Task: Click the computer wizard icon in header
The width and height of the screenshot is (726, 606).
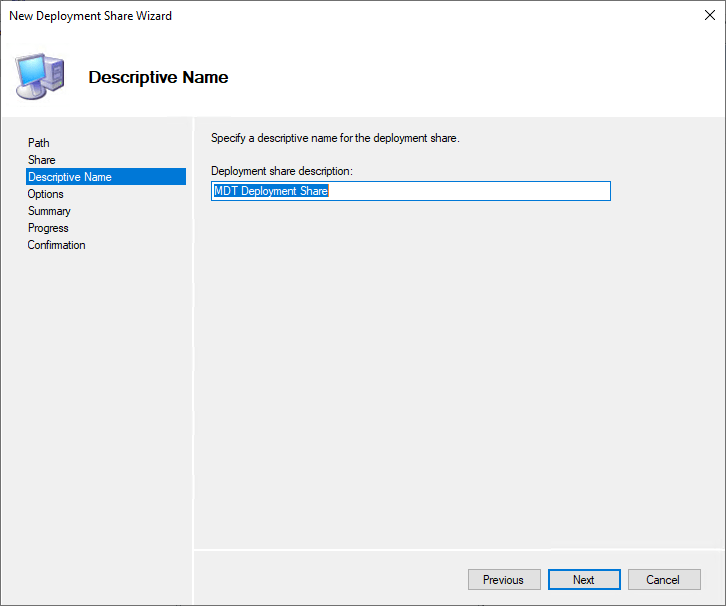Action: click(x=40, y=75)
